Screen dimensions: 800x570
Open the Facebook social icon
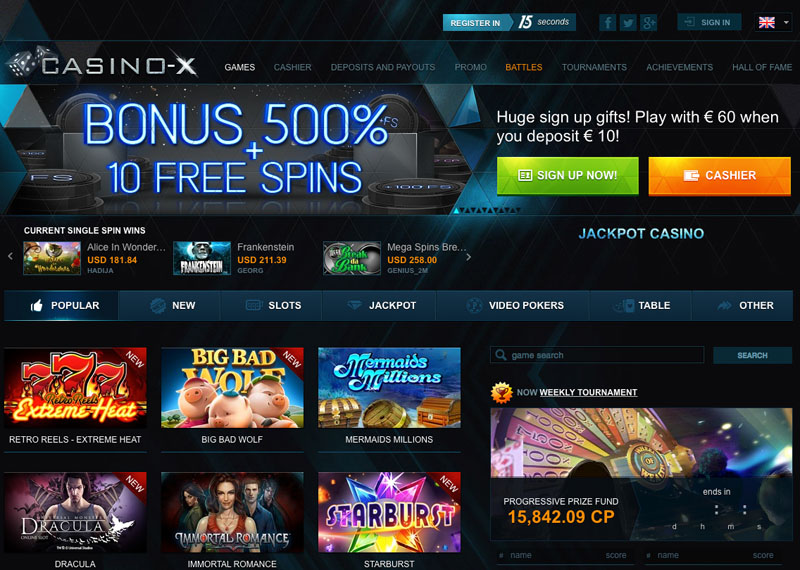click(607, 22)
